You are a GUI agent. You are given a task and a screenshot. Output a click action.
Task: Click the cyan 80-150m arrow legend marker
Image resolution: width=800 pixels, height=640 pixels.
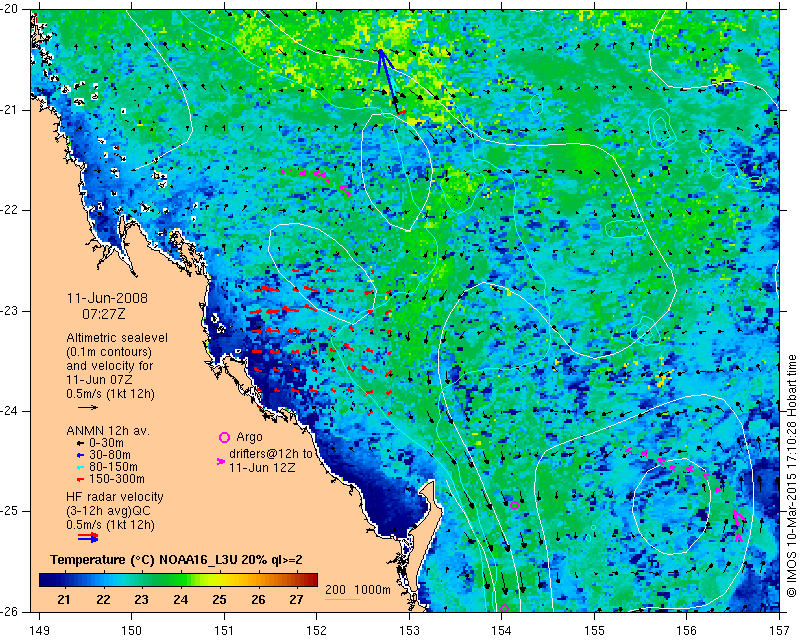80,467
